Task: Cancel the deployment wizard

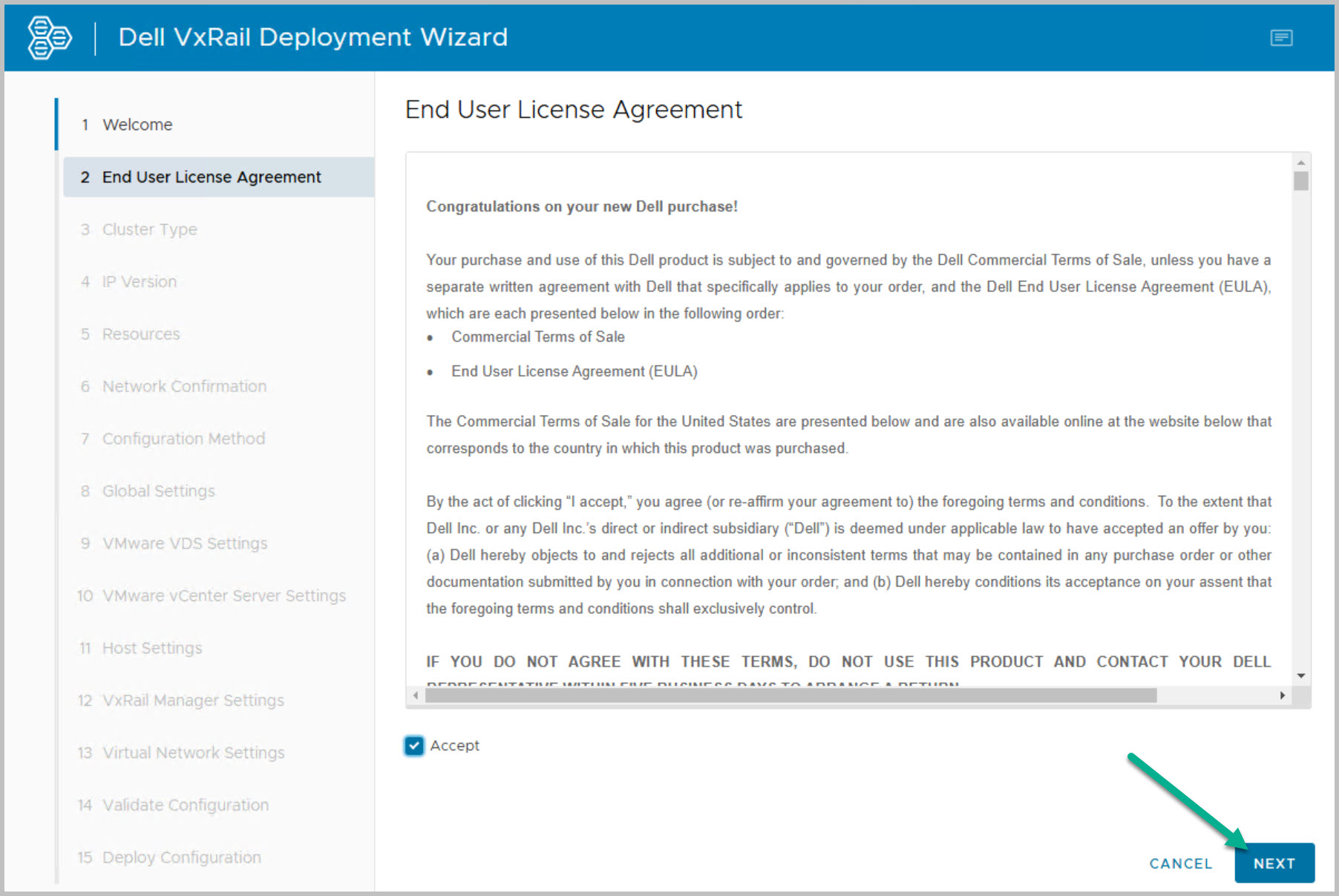Action: point(1180,863)
